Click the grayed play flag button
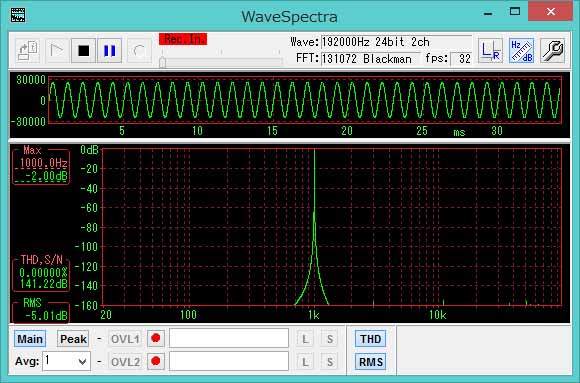Screen dimensions: 580x383 pyautogui.click(x=57, y=51)
